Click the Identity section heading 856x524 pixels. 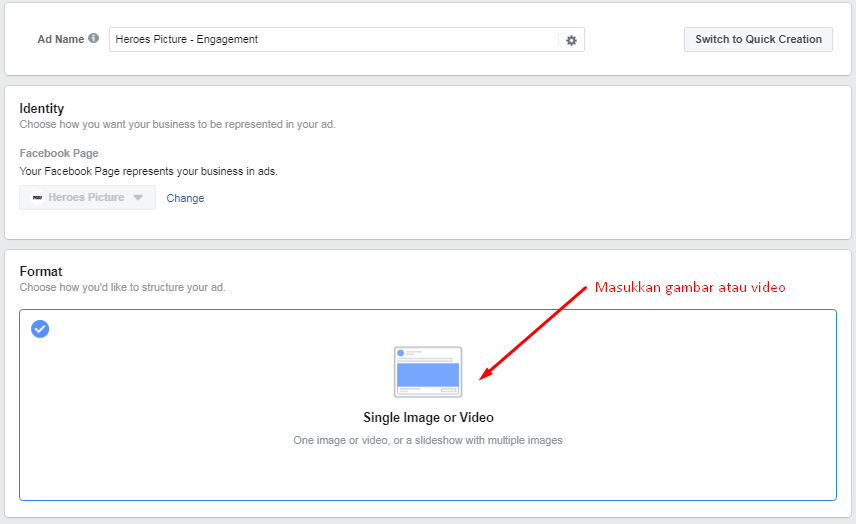pyautogui.click(x=41, y=108)
